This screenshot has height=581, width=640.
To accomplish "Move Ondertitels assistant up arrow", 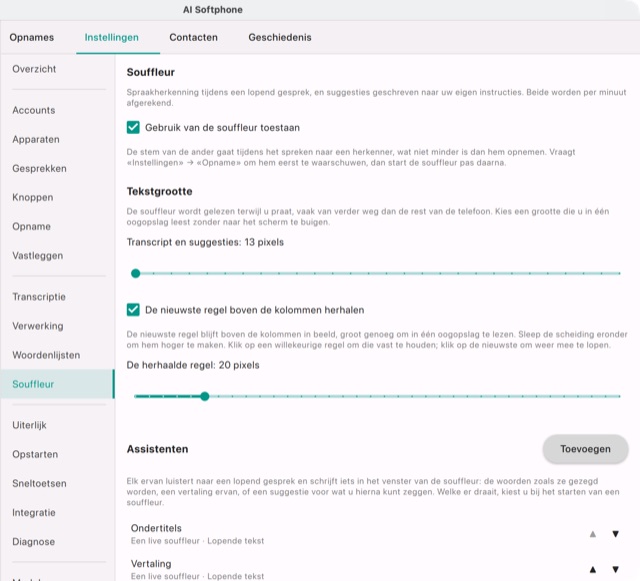I will [593, 534].
